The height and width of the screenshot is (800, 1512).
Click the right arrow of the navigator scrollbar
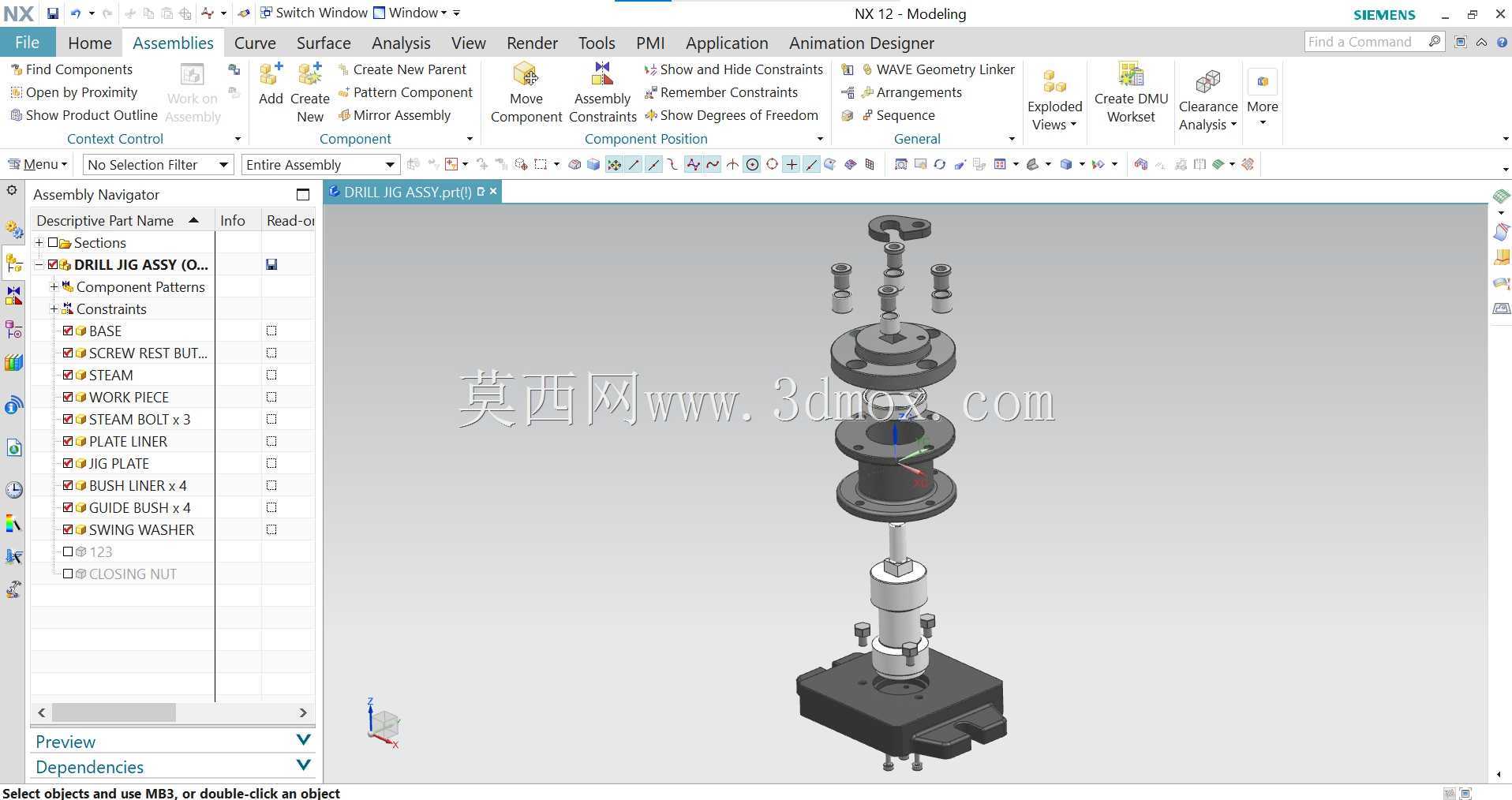(x=303, y=712)
